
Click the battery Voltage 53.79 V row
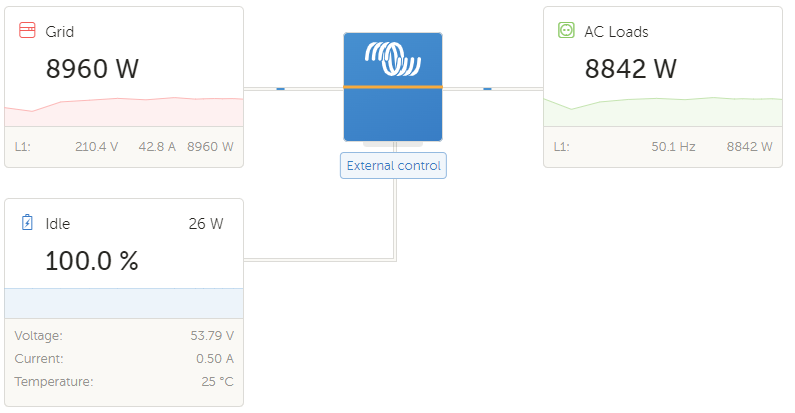click(x=124, y=336)
